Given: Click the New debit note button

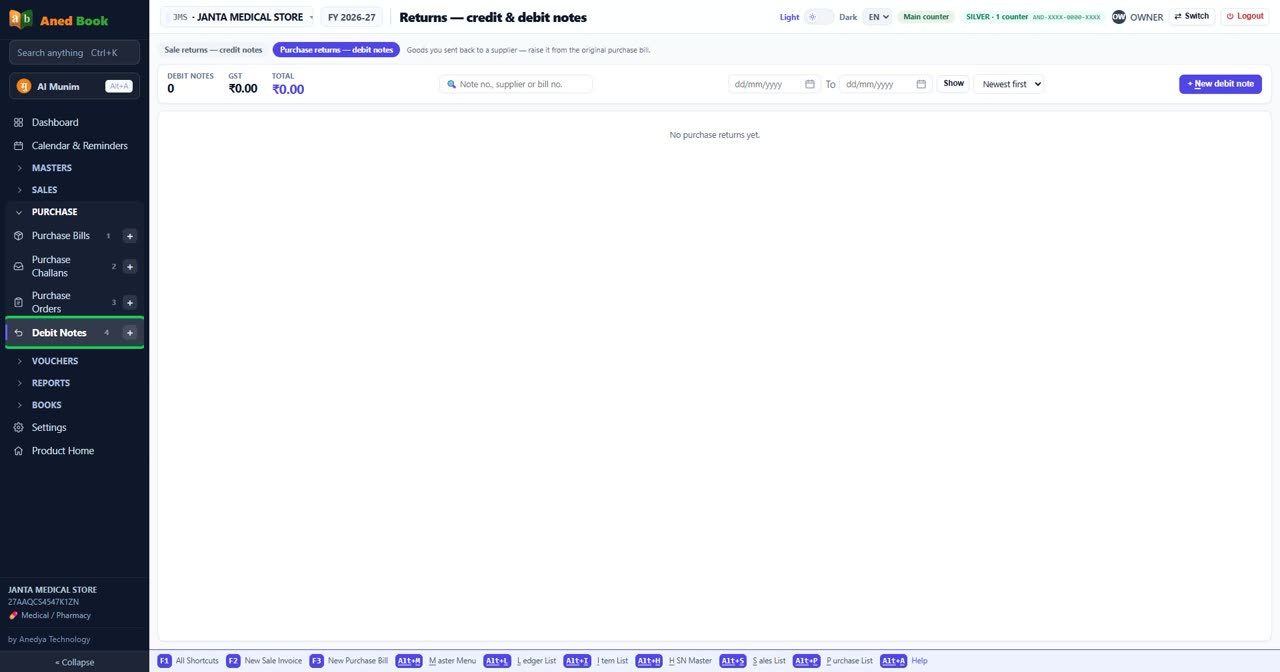Looking at the screenshot, I should (x=1220, y=84).
